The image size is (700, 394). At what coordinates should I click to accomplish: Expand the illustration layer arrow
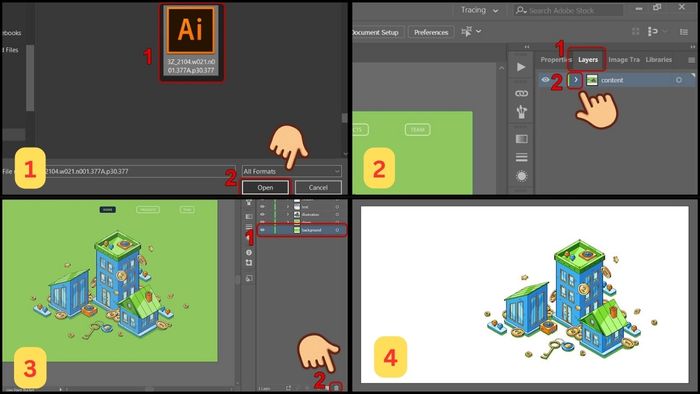point(288,215)
